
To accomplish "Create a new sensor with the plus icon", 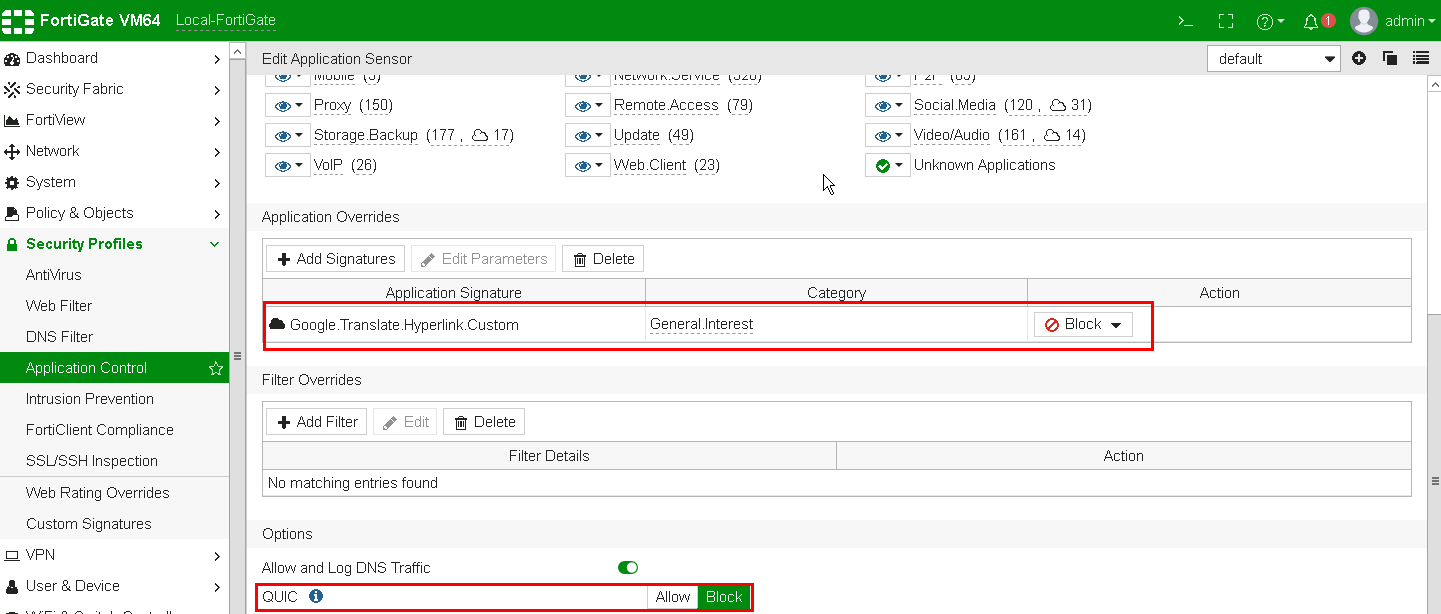I will pos(1358,58).
